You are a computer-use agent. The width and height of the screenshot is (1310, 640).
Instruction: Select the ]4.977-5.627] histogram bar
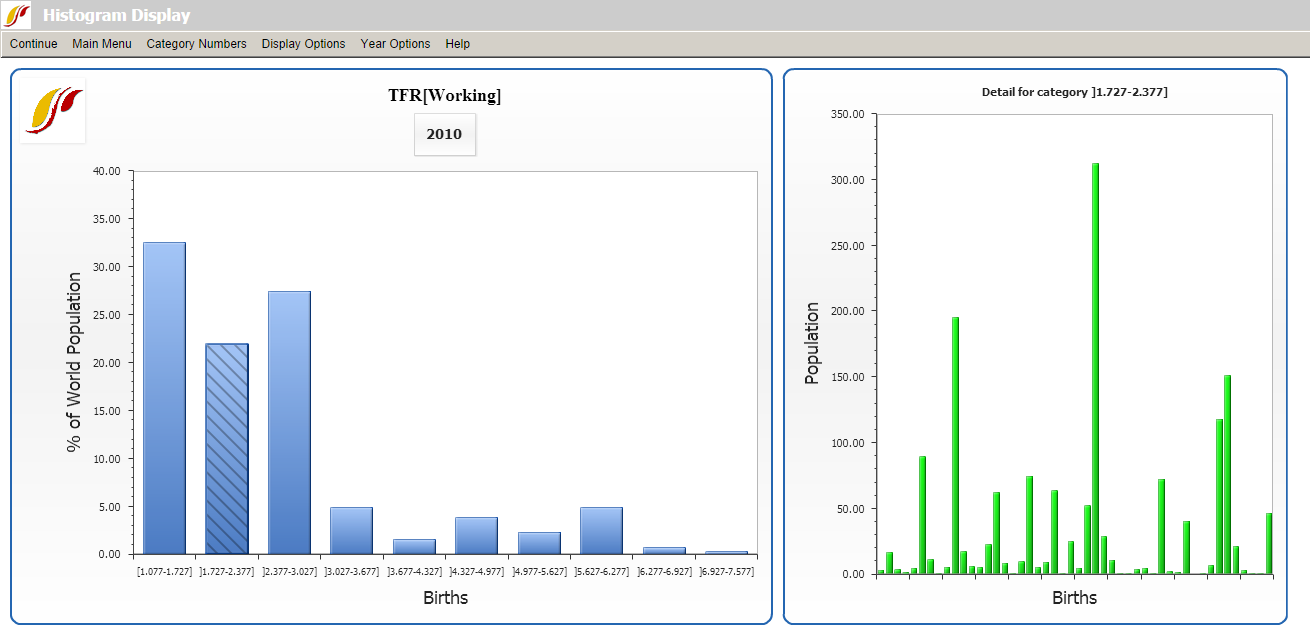539,543
